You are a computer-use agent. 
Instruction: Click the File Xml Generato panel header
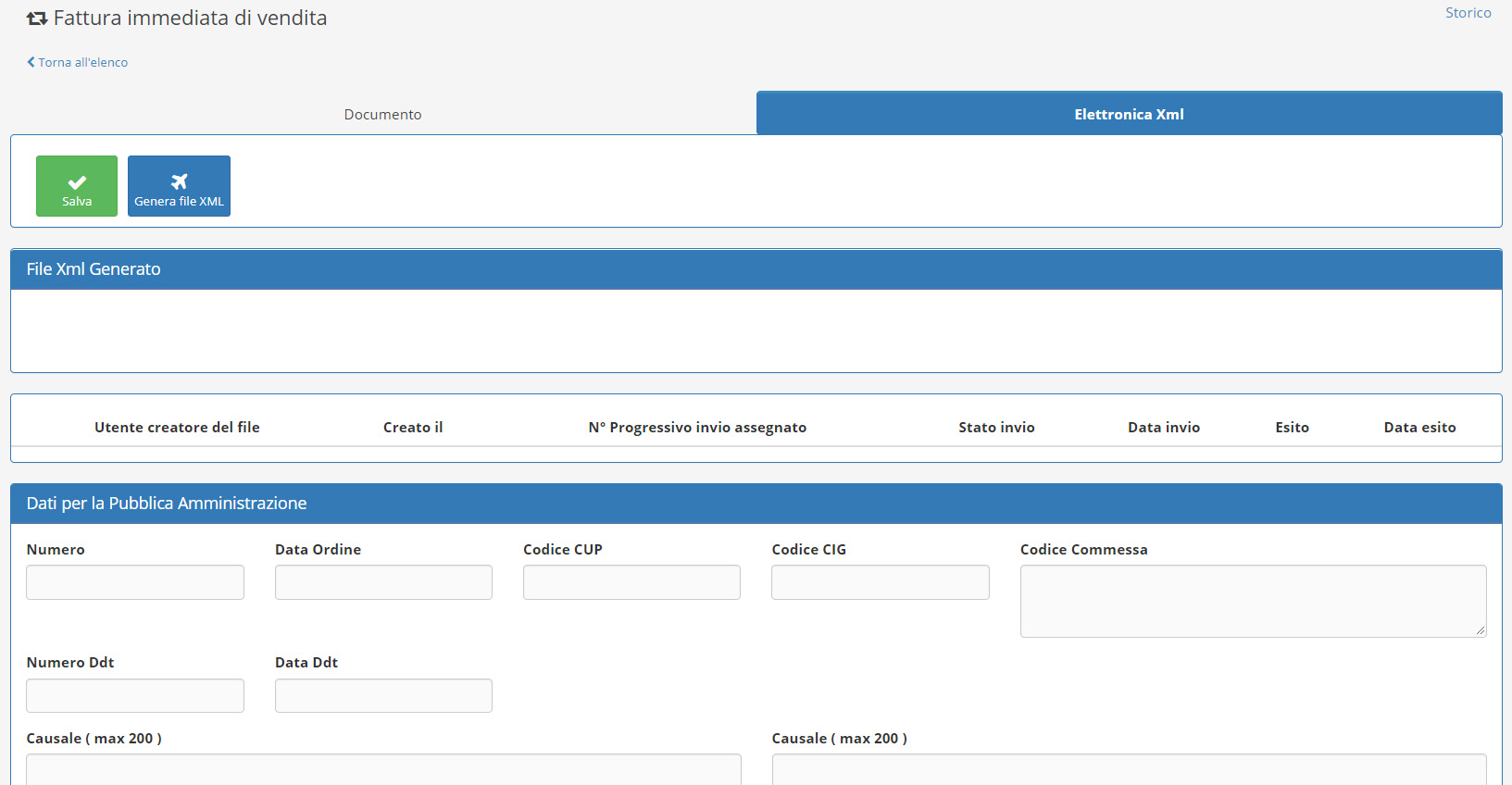point(756,269)
